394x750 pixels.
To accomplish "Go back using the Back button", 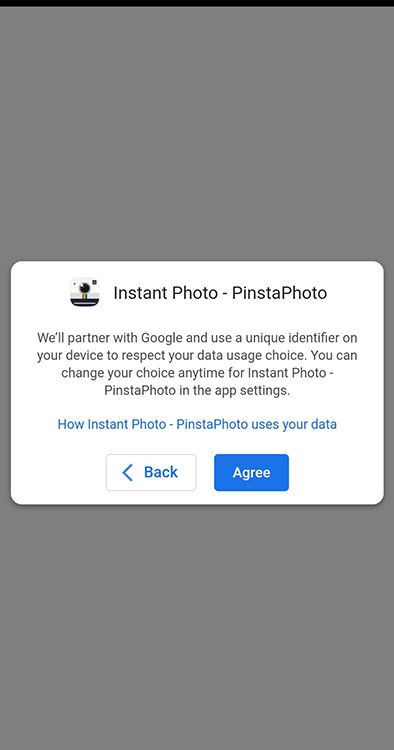I will tap(151, 472).
